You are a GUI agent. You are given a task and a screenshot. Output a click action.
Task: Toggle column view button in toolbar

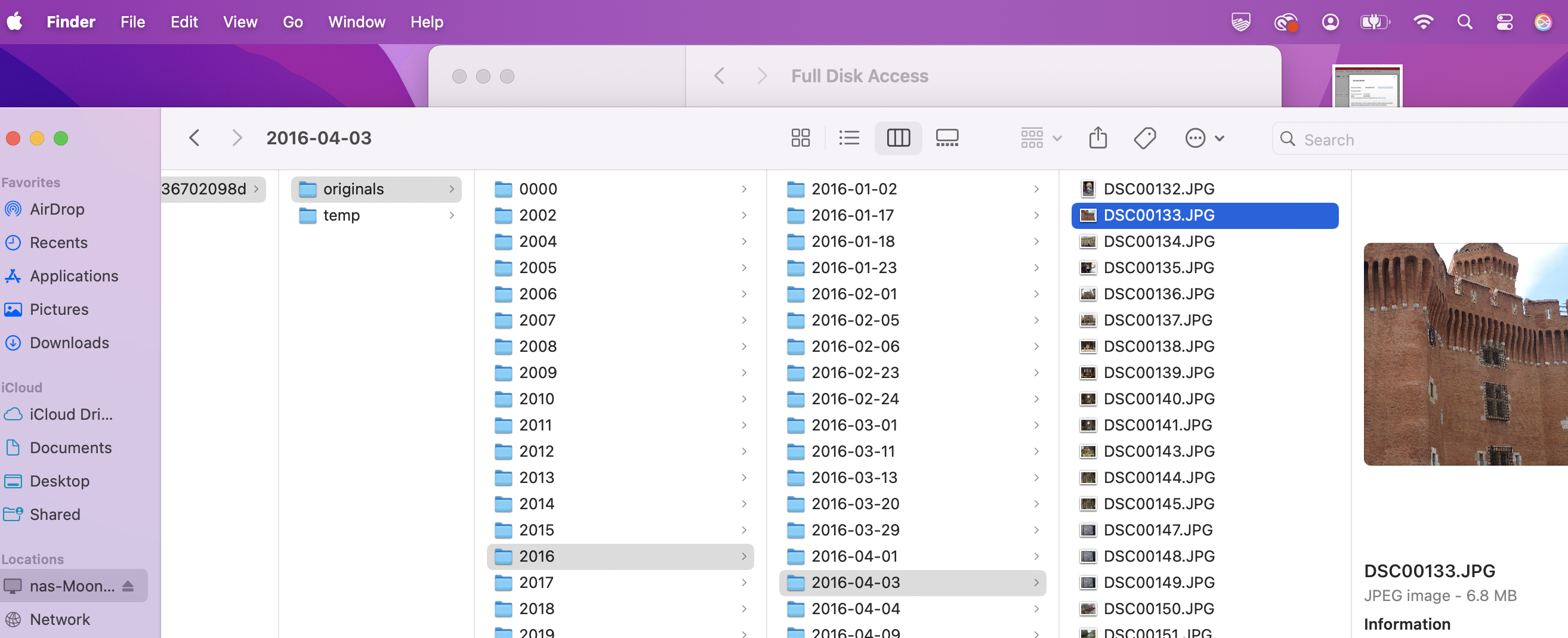(898, 138)
